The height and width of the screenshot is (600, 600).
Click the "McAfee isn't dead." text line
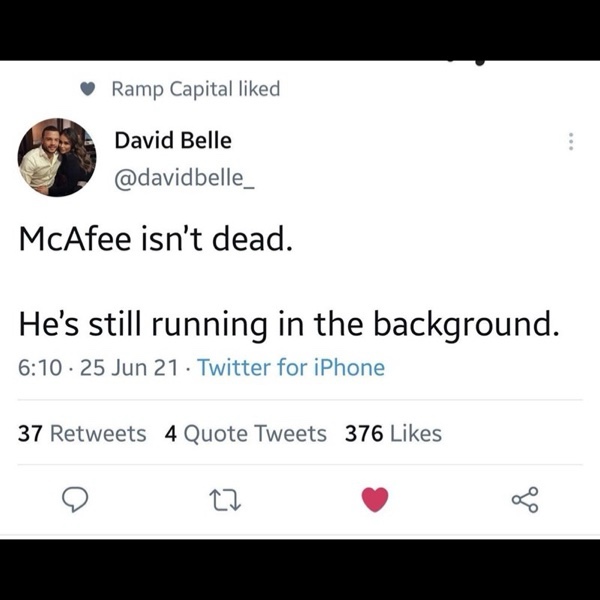tap(155, 239)
